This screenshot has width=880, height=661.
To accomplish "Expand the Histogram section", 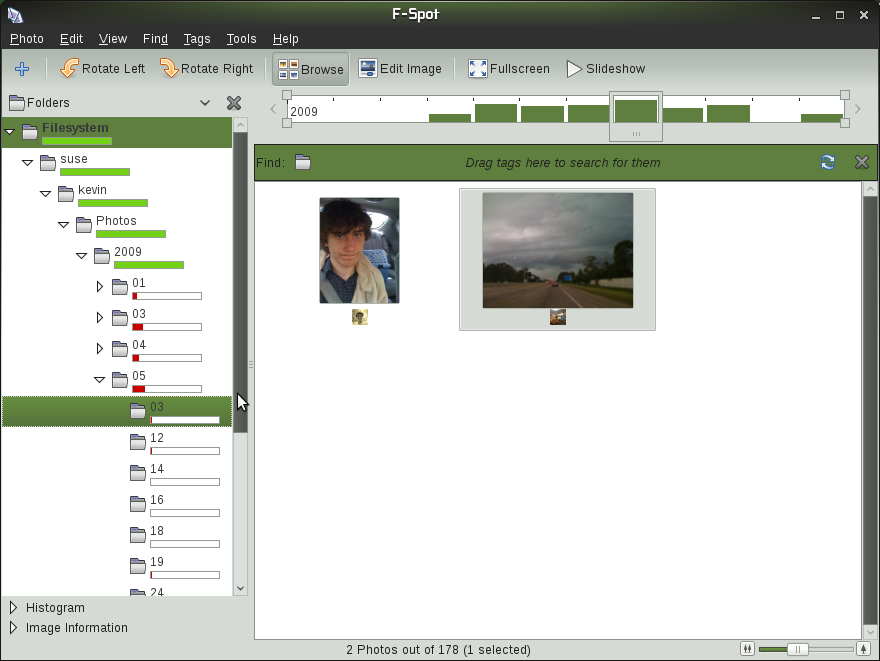I will [x=13, y=607].
